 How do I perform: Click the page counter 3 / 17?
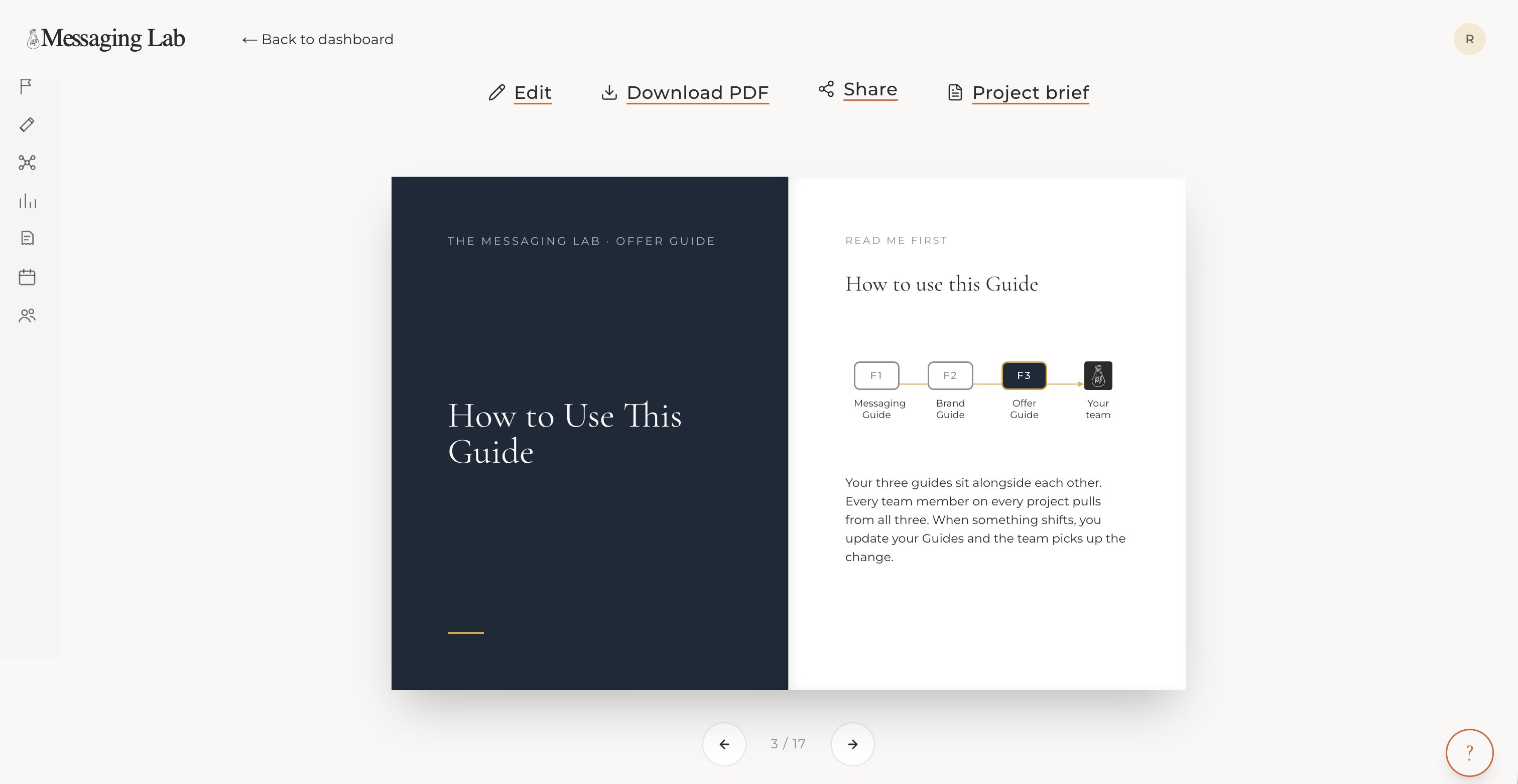(789, 744)
